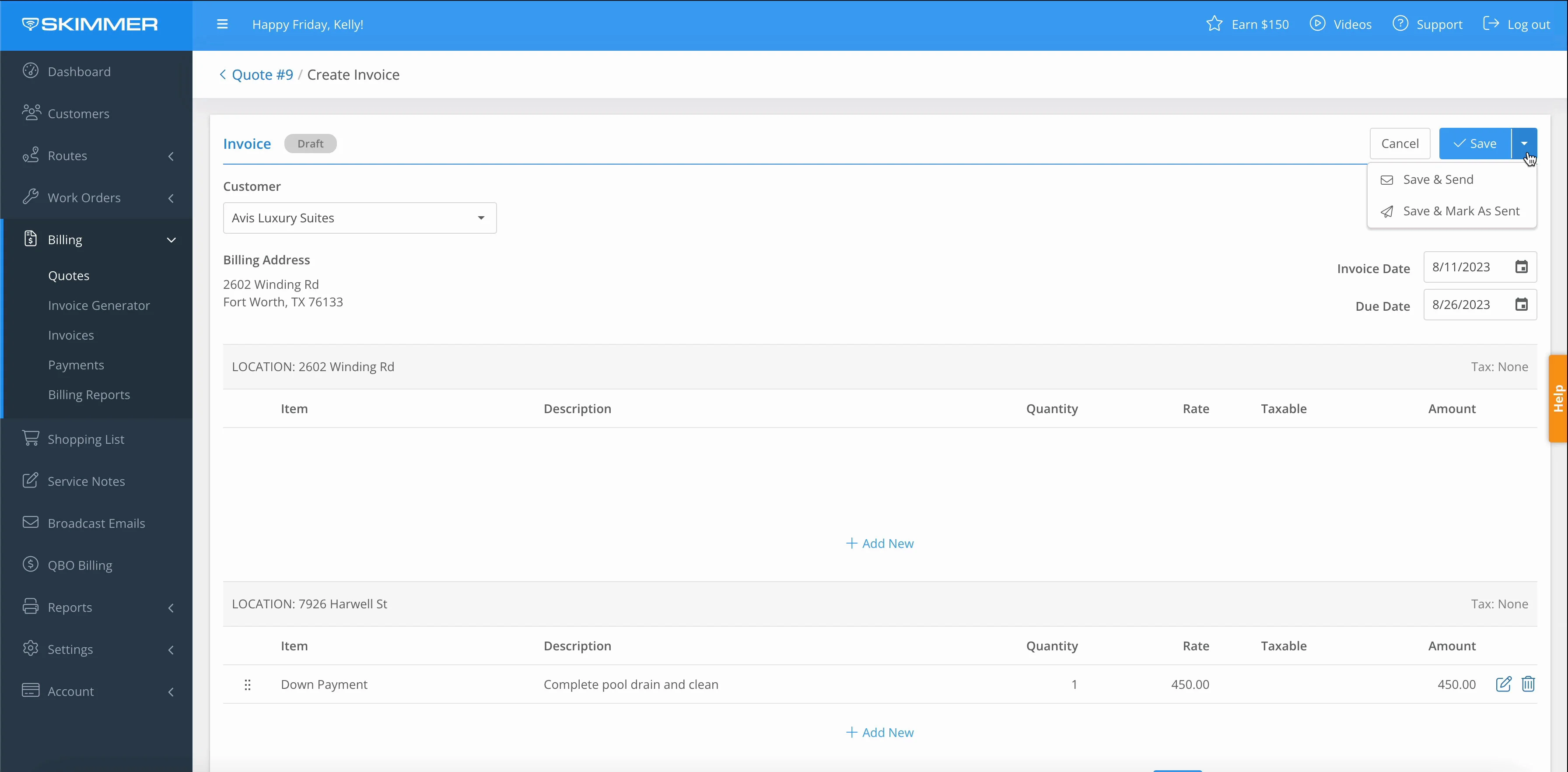1568x772 pixels.
Task: Click the drag handle icon on Down Payment
Action: [x=247, y=684]
